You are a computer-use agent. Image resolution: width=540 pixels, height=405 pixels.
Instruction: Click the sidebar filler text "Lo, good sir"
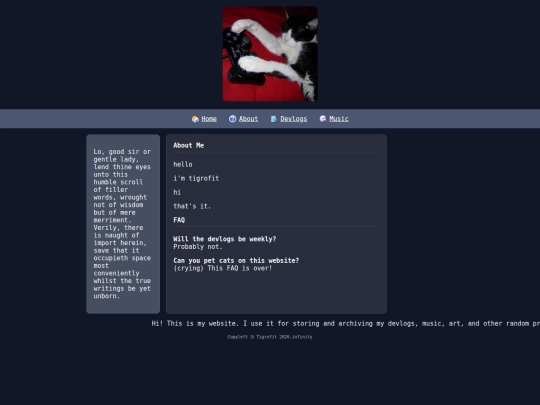coord(122,224)
